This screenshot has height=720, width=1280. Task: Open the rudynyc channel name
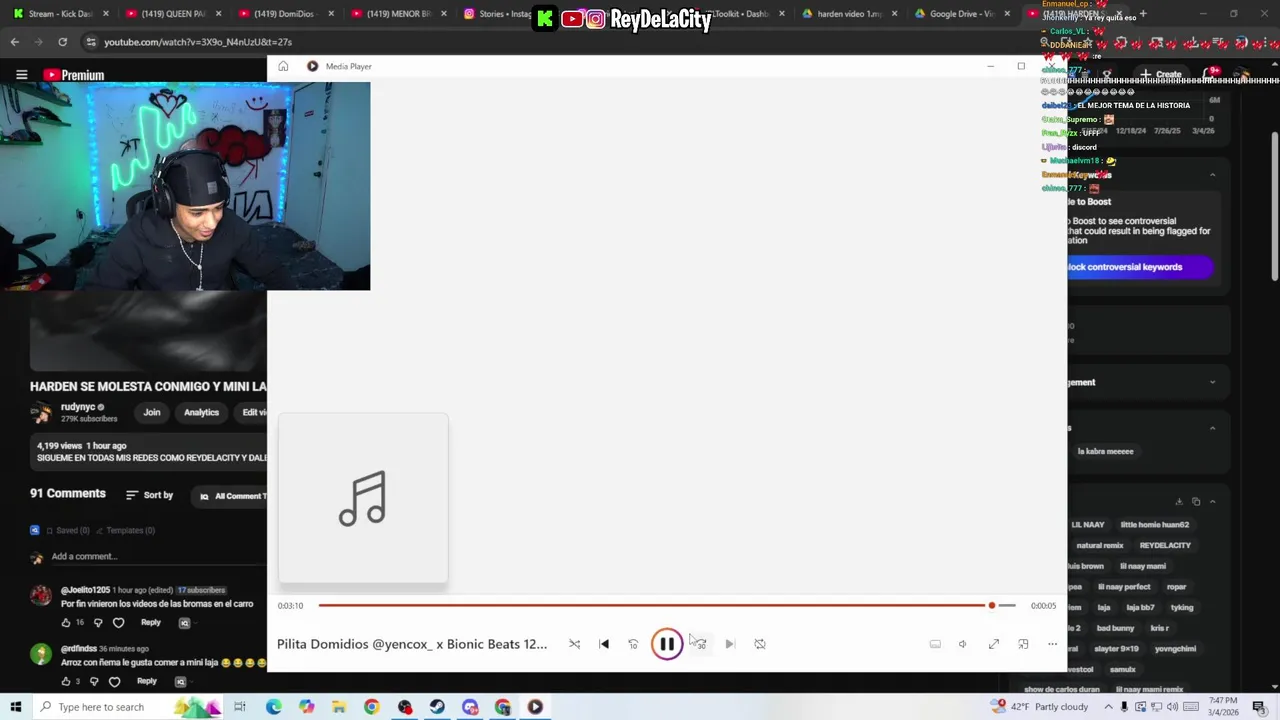click(x=78, y=407)
